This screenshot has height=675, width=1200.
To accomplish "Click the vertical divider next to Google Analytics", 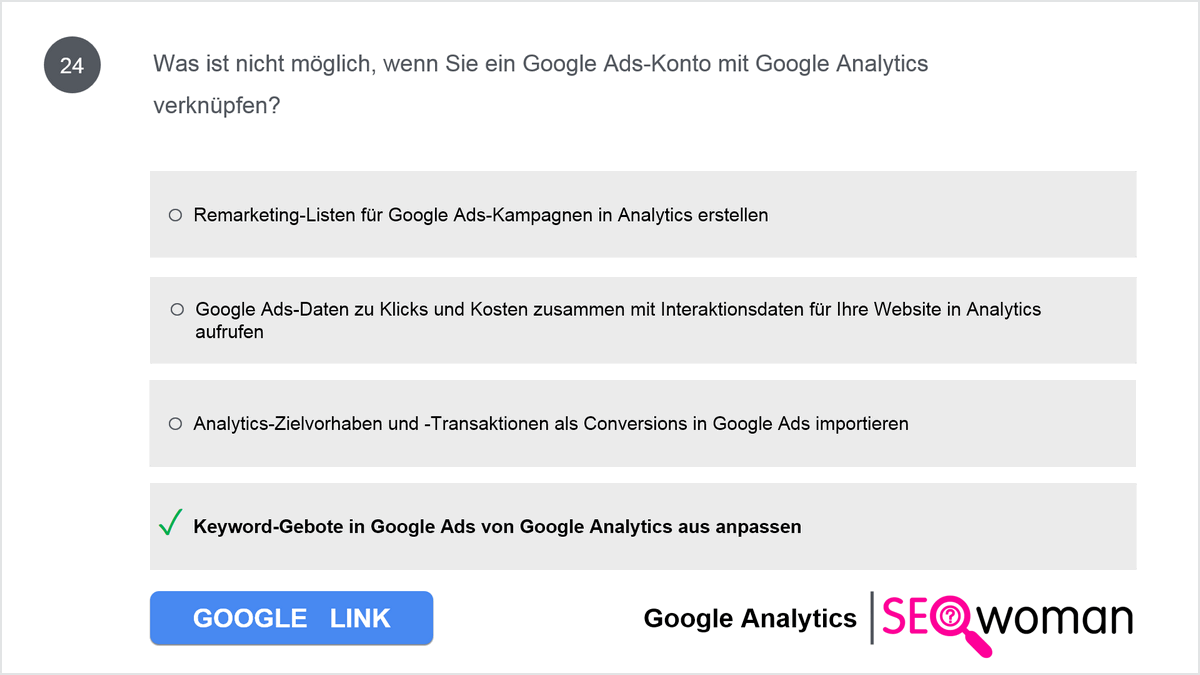I will 872,618.
